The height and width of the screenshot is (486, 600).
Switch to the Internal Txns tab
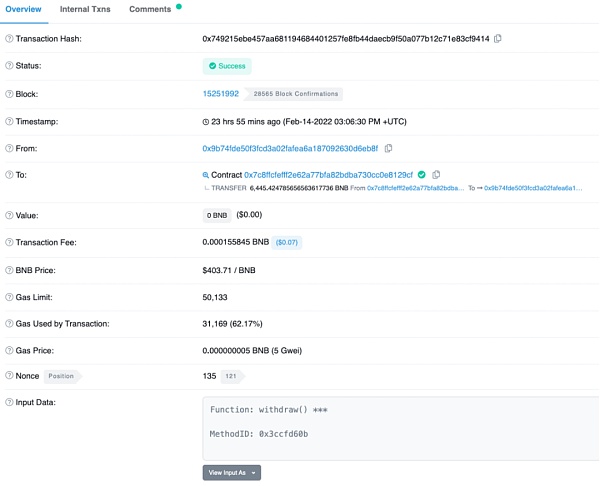85,9
